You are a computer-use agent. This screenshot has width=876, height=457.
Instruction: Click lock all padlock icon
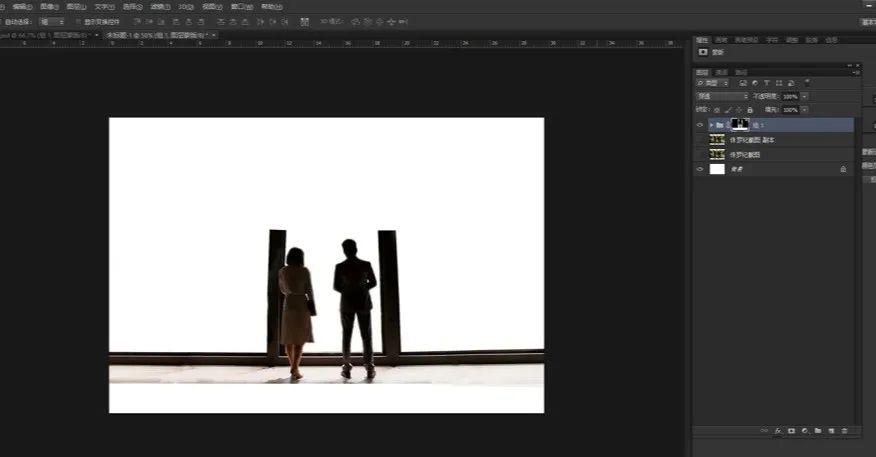[750, 110]
